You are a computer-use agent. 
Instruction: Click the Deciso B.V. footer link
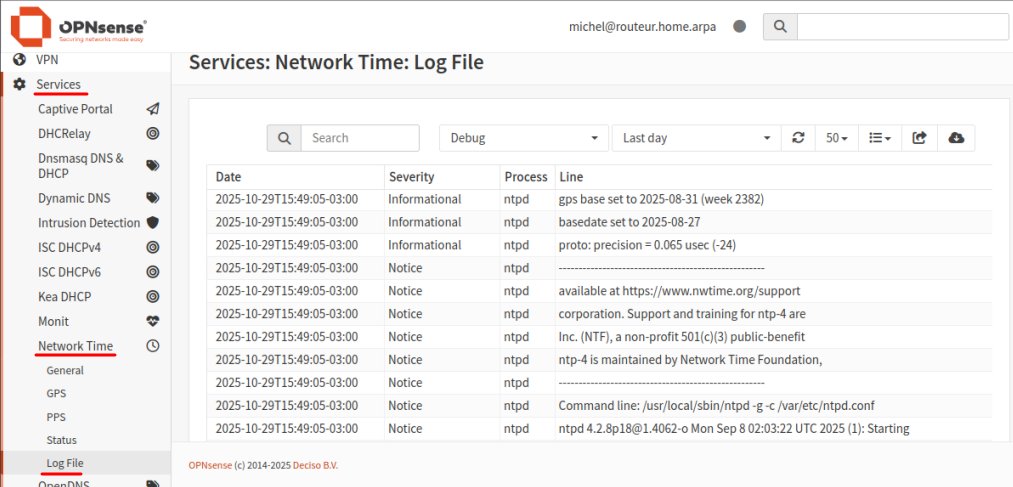303,465
